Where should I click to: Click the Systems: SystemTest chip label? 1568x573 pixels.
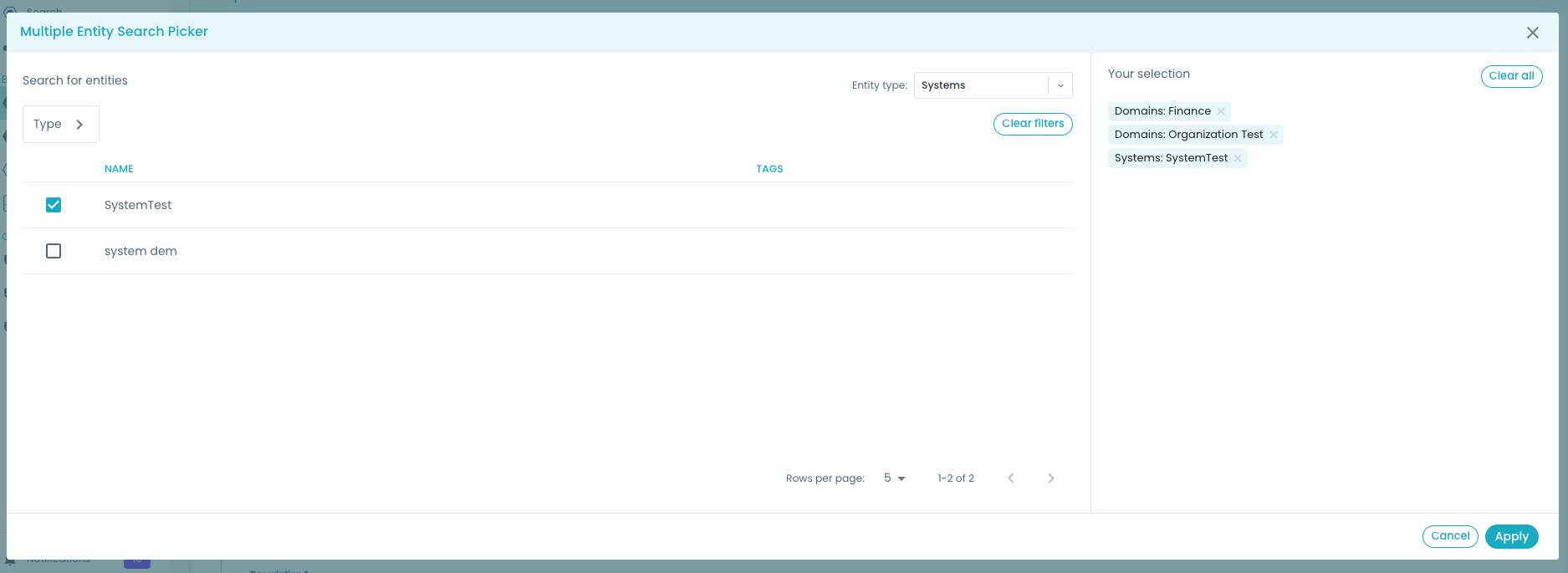click(x=1171, y=158)
